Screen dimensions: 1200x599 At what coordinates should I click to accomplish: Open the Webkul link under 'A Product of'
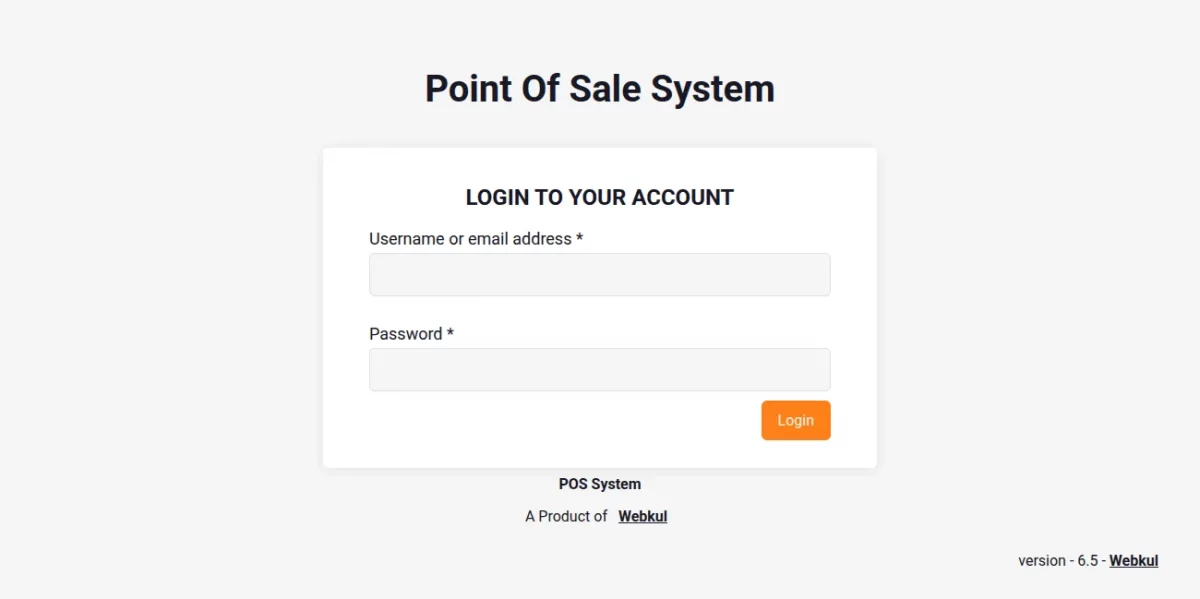(x=642, y=516)
